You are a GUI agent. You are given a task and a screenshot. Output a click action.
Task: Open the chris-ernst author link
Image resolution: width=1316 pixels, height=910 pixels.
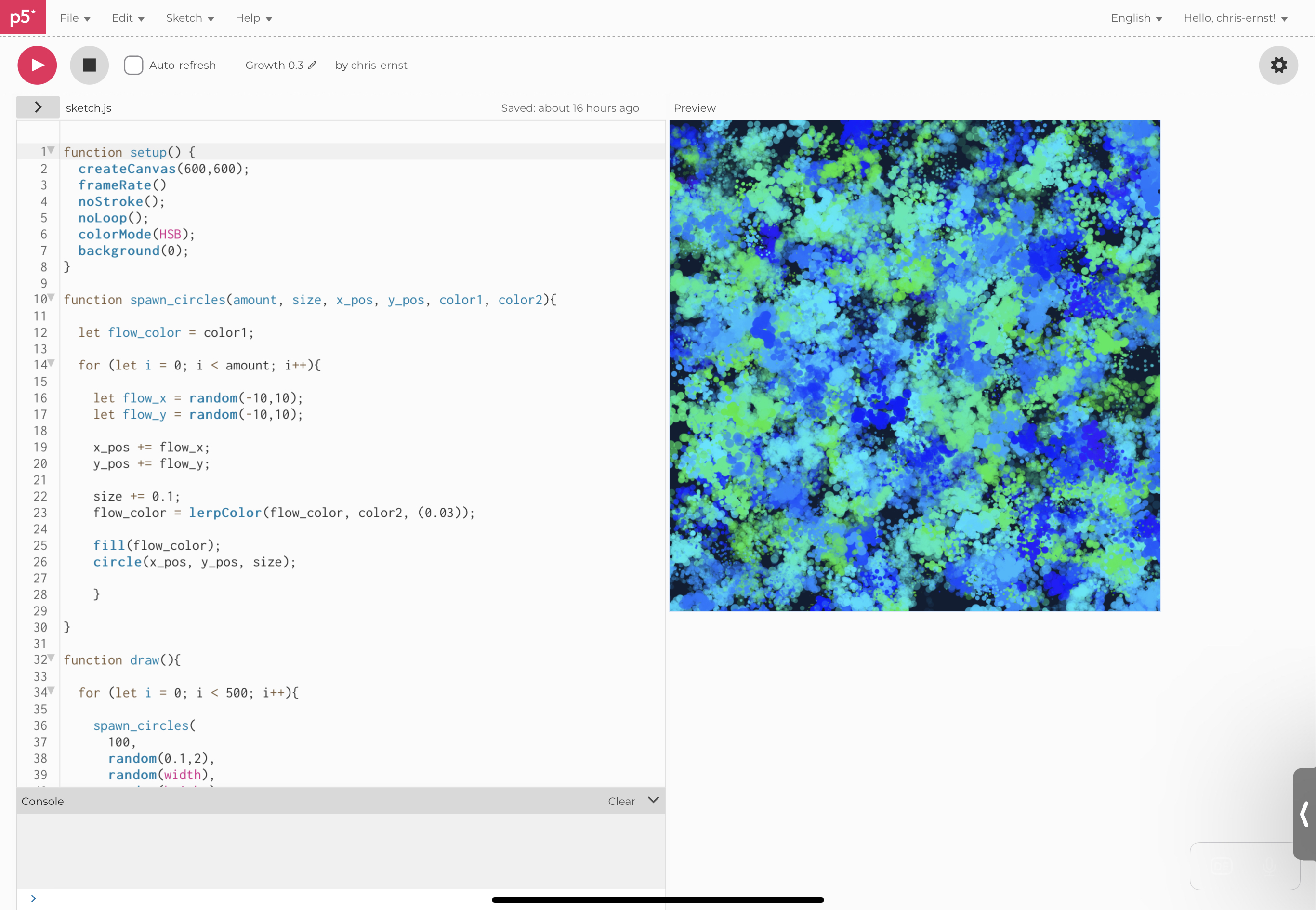(379, 65)
